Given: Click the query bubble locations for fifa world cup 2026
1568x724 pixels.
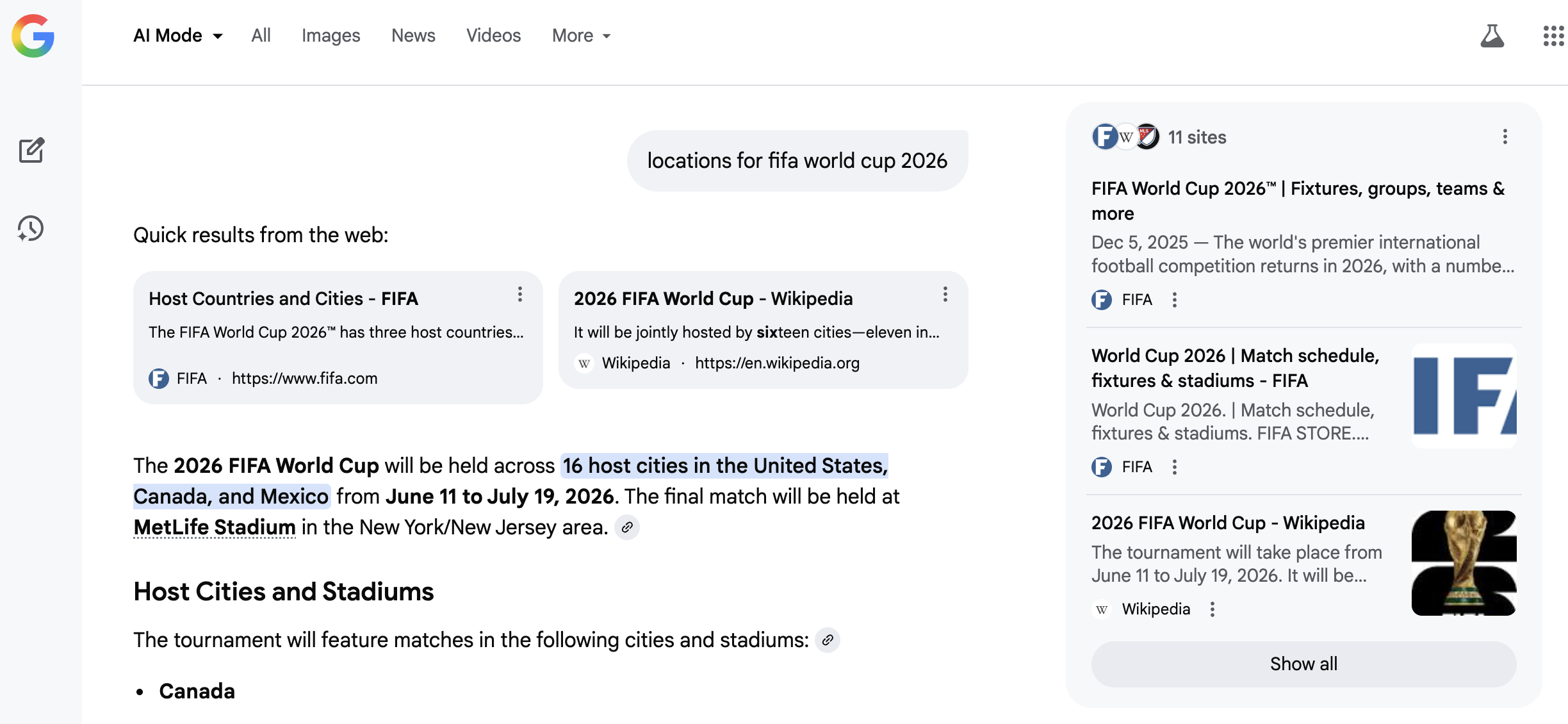Looking at the screenshot, I should coord(796,160).
